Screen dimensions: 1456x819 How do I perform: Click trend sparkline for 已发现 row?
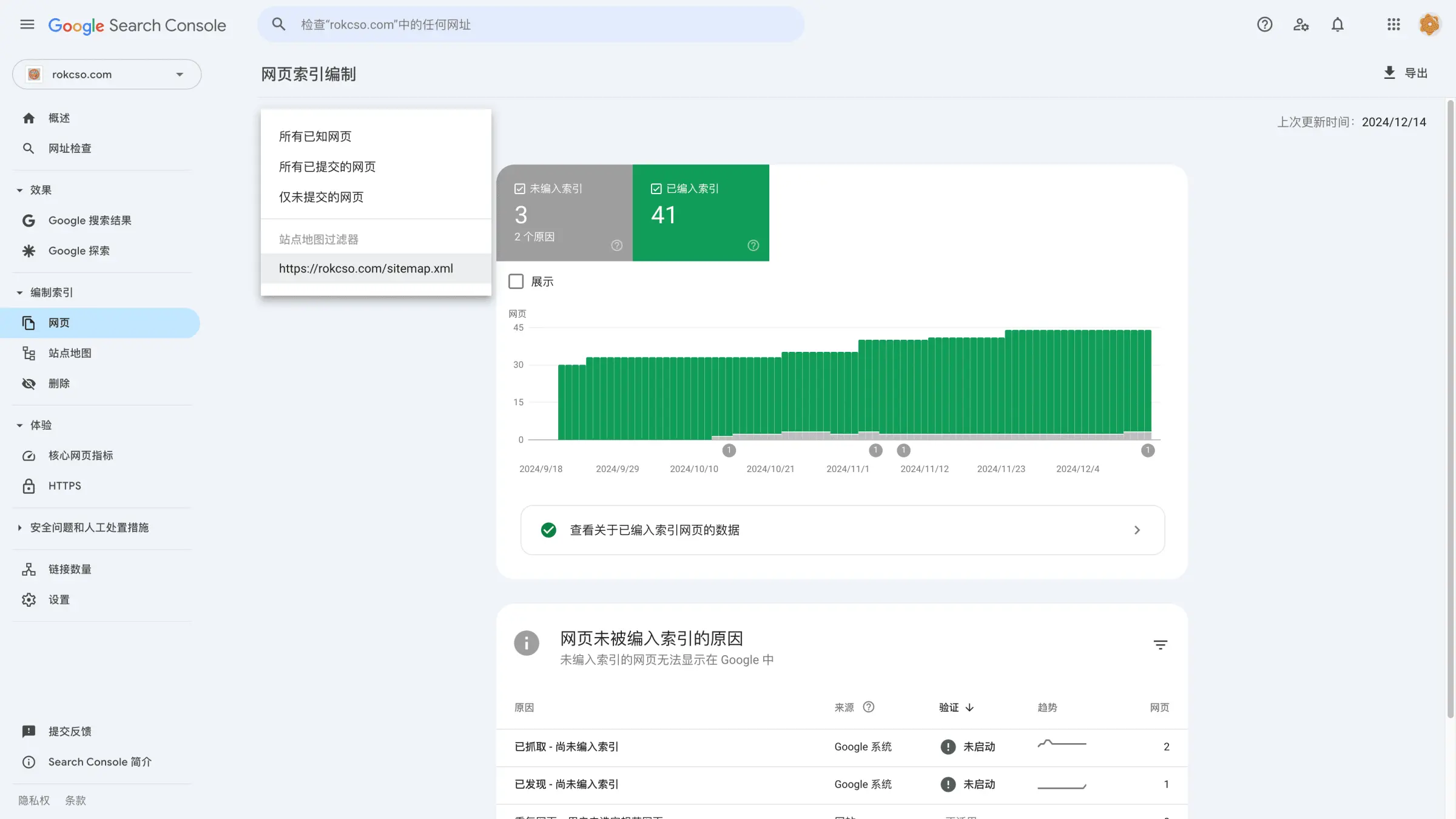(x=1062, y=786)
